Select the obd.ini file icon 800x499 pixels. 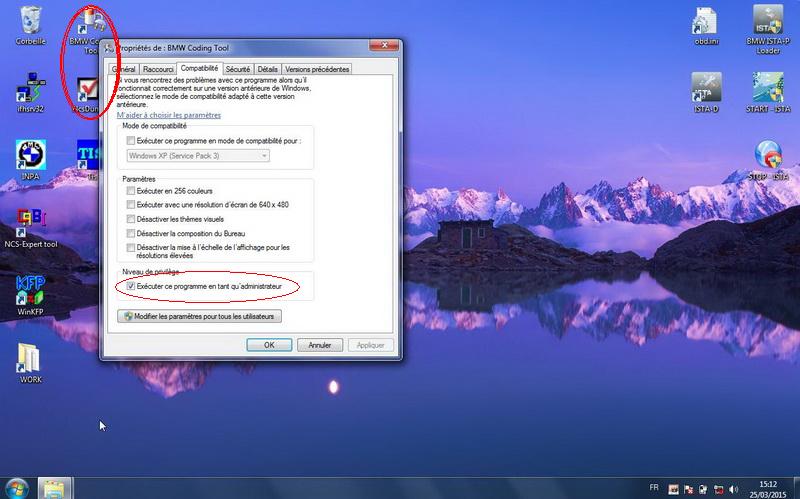[706, 26]
